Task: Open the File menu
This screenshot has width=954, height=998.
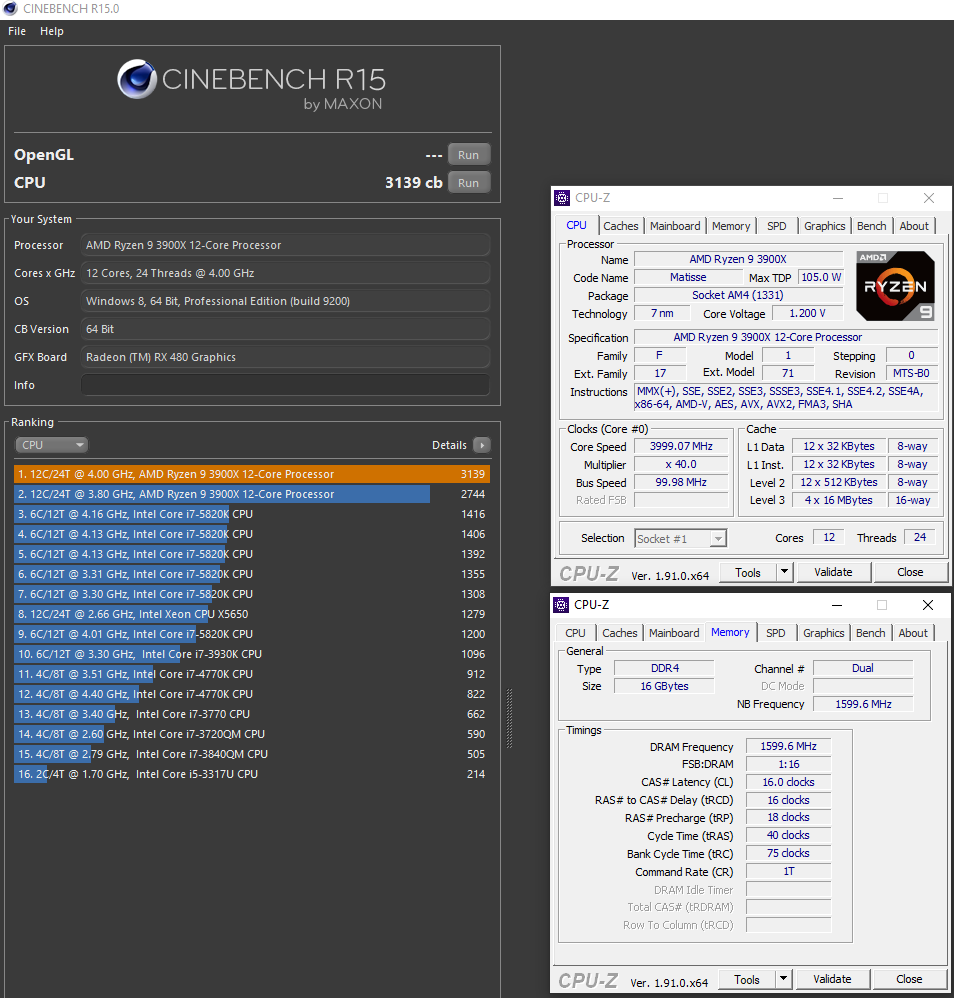Action: click(x=17, y=31)
